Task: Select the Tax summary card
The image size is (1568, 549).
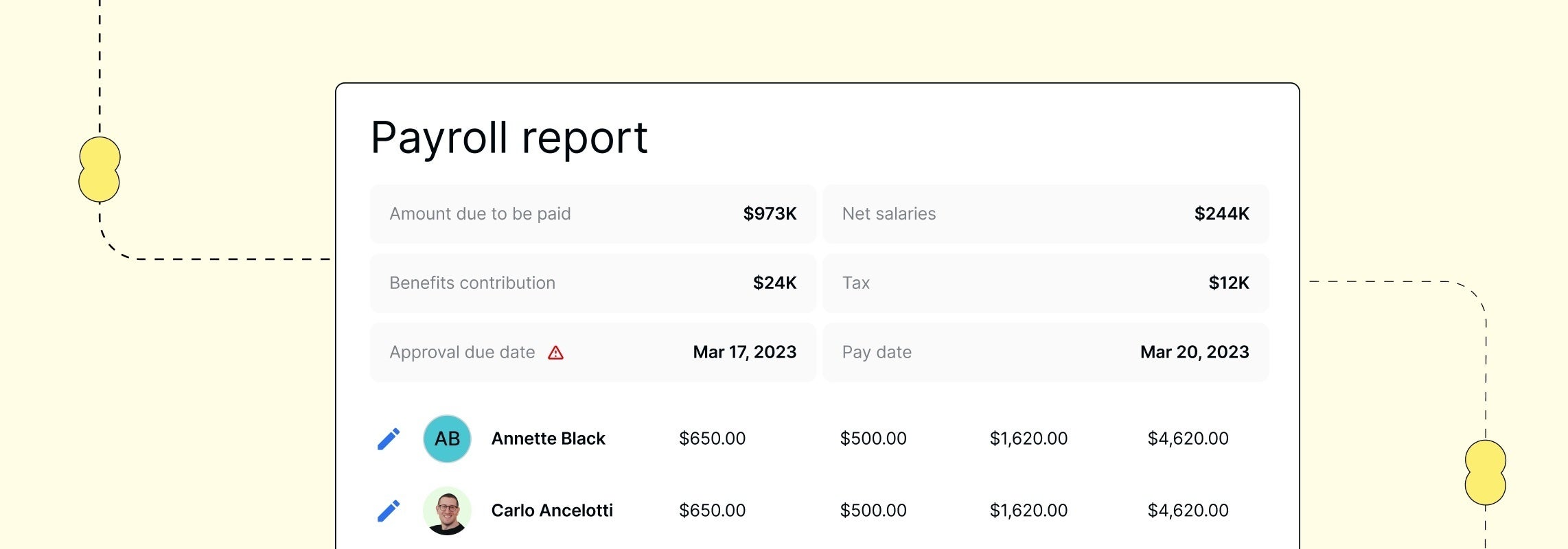Action: tap(1045, 283)
